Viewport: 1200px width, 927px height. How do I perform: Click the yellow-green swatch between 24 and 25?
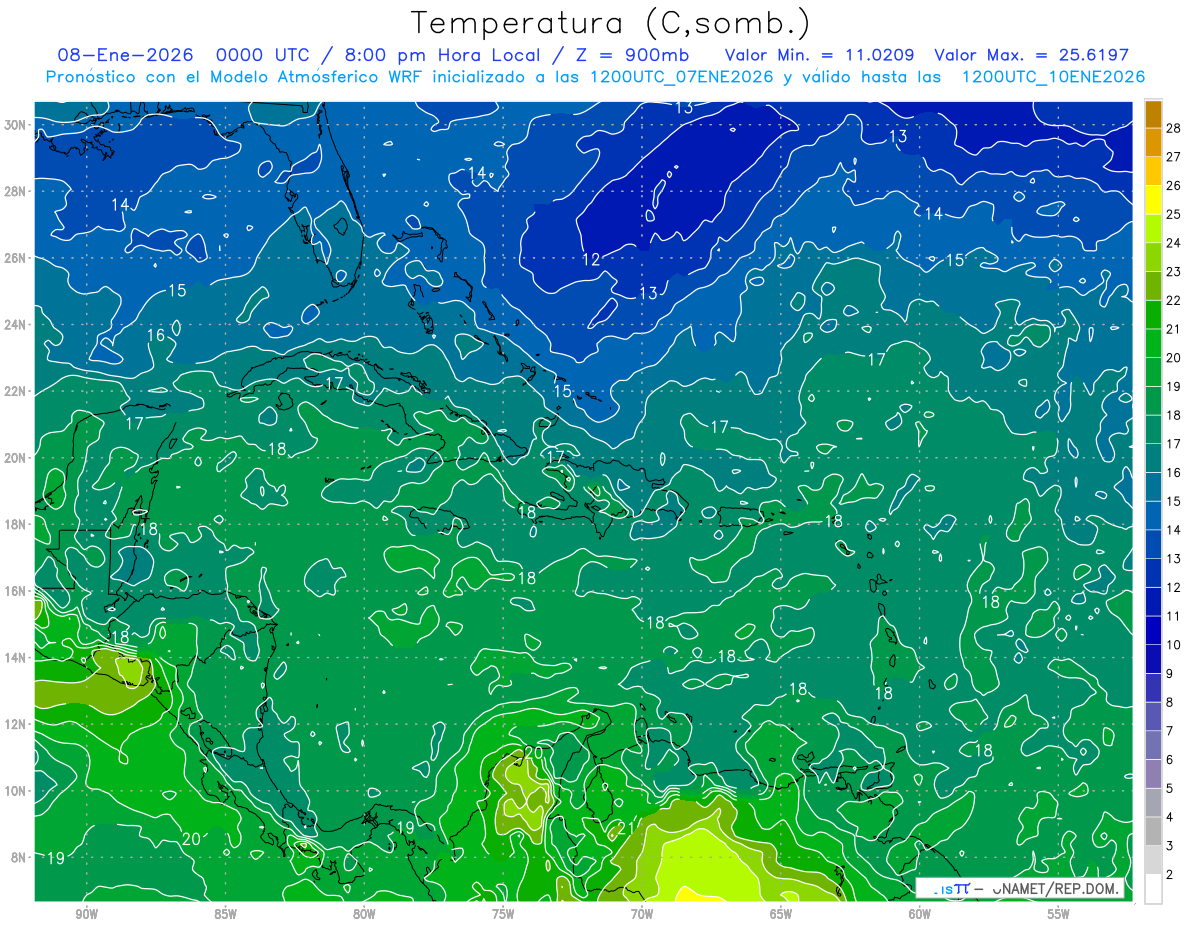pos(1153,229)
